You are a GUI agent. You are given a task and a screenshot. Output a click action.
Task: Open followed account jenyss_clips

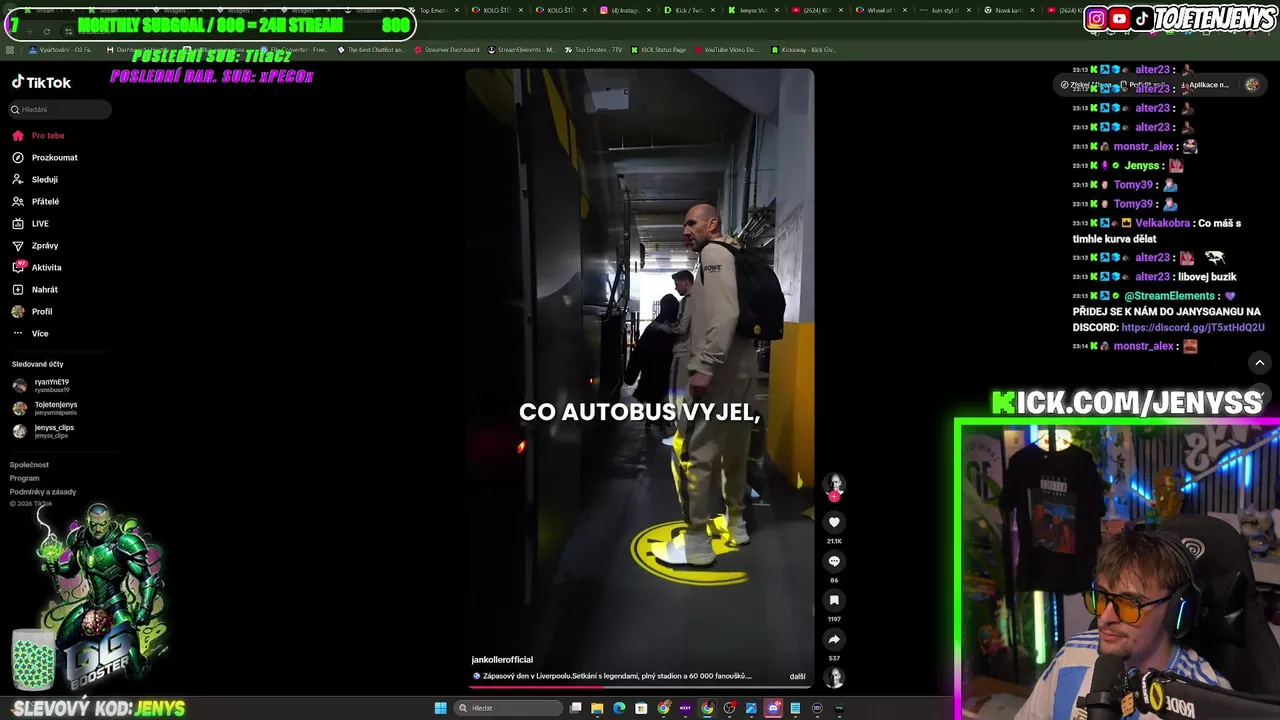54,431
